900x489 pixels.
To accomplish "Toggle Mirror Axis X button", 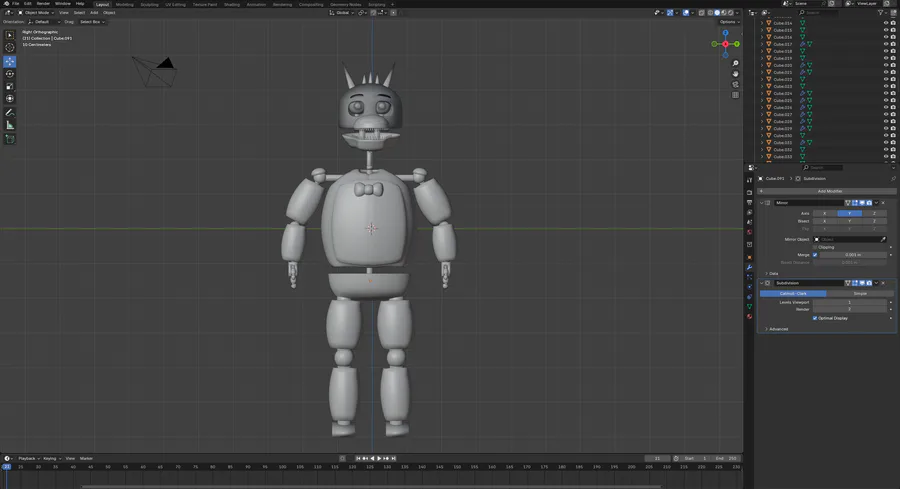I will (x=825, y=214).
